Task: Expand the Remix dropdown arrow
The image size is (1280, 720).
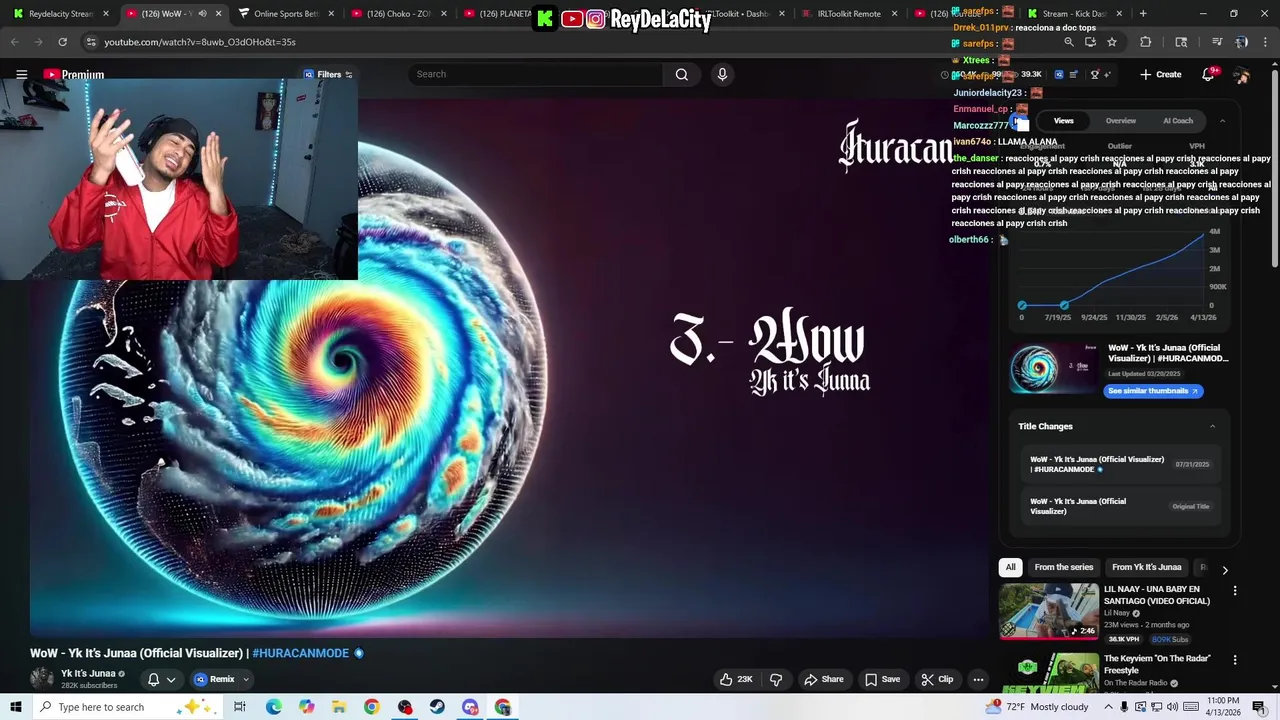Action: [246, 679]
